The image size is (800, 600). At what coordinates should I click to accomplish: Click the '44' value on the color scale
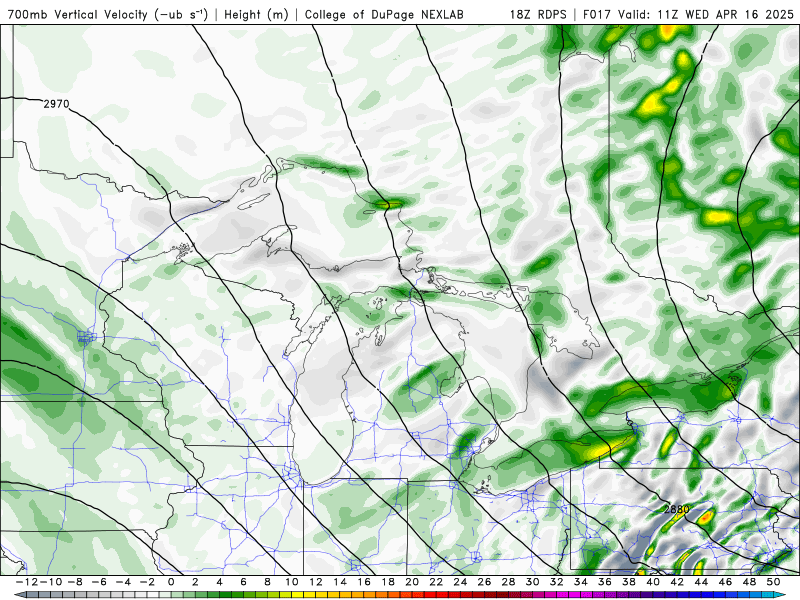(x=701, y=582)
